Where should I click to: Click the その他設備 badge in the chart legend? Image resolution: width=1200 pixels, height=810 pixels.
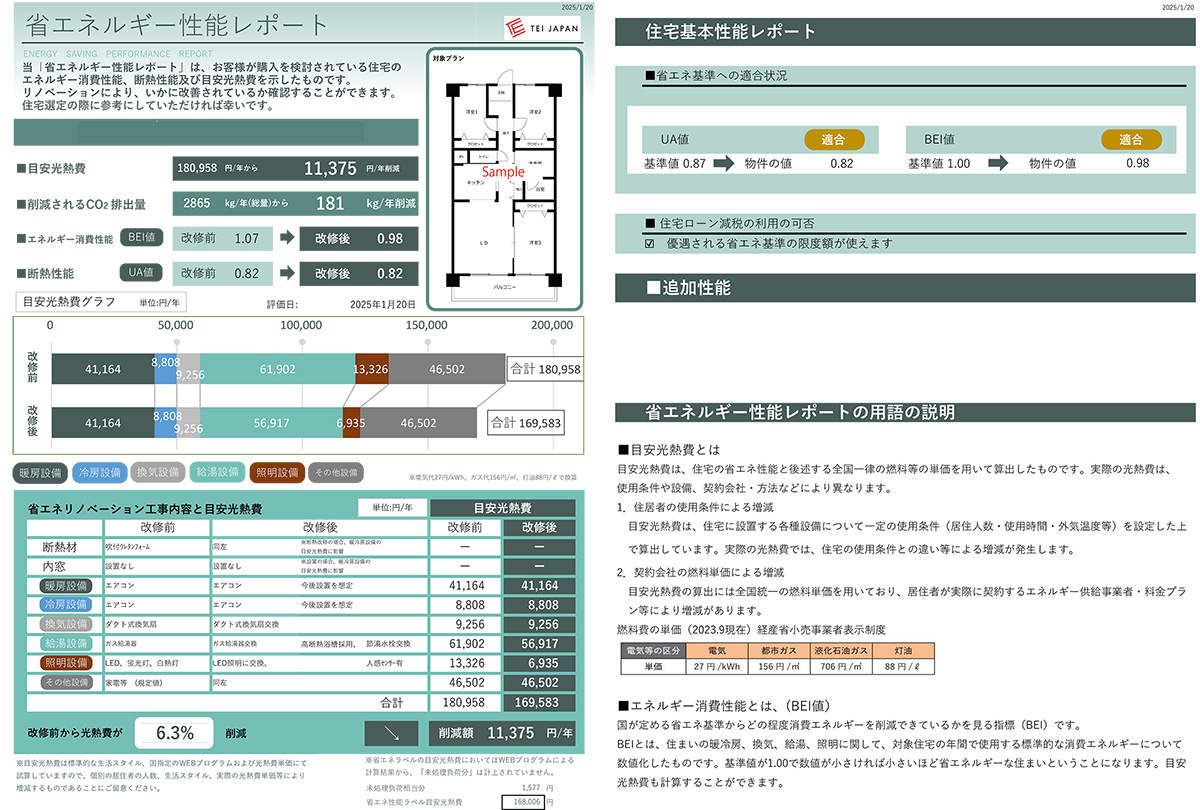[337, 472]
